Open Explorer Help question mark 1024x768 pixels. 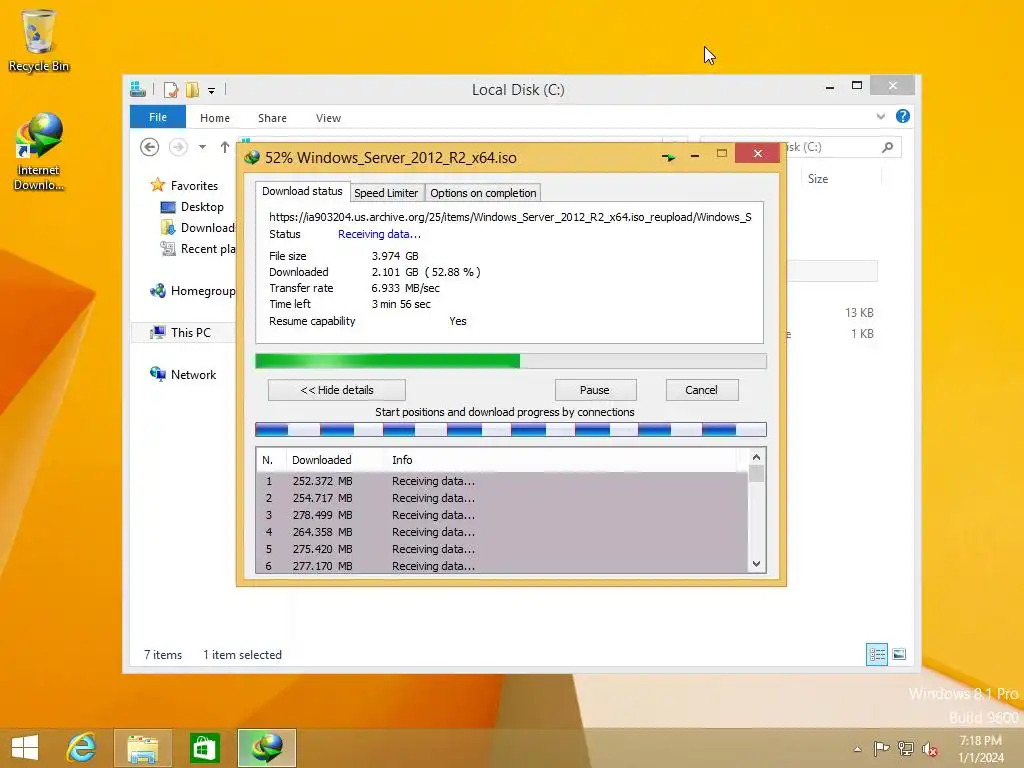[903, 116]
